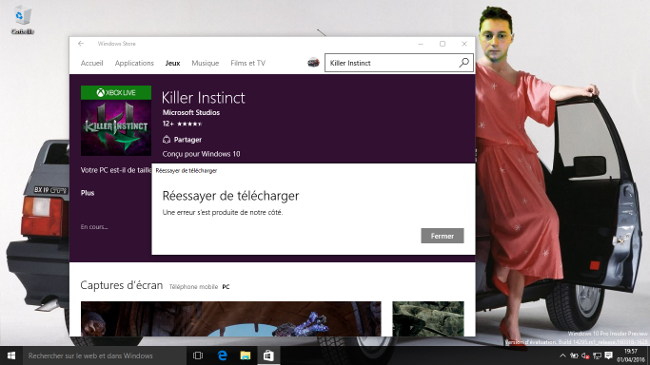Go to the Films et TV tab
Viewport: 650px width, 365px height.
[x=247, y=63]
